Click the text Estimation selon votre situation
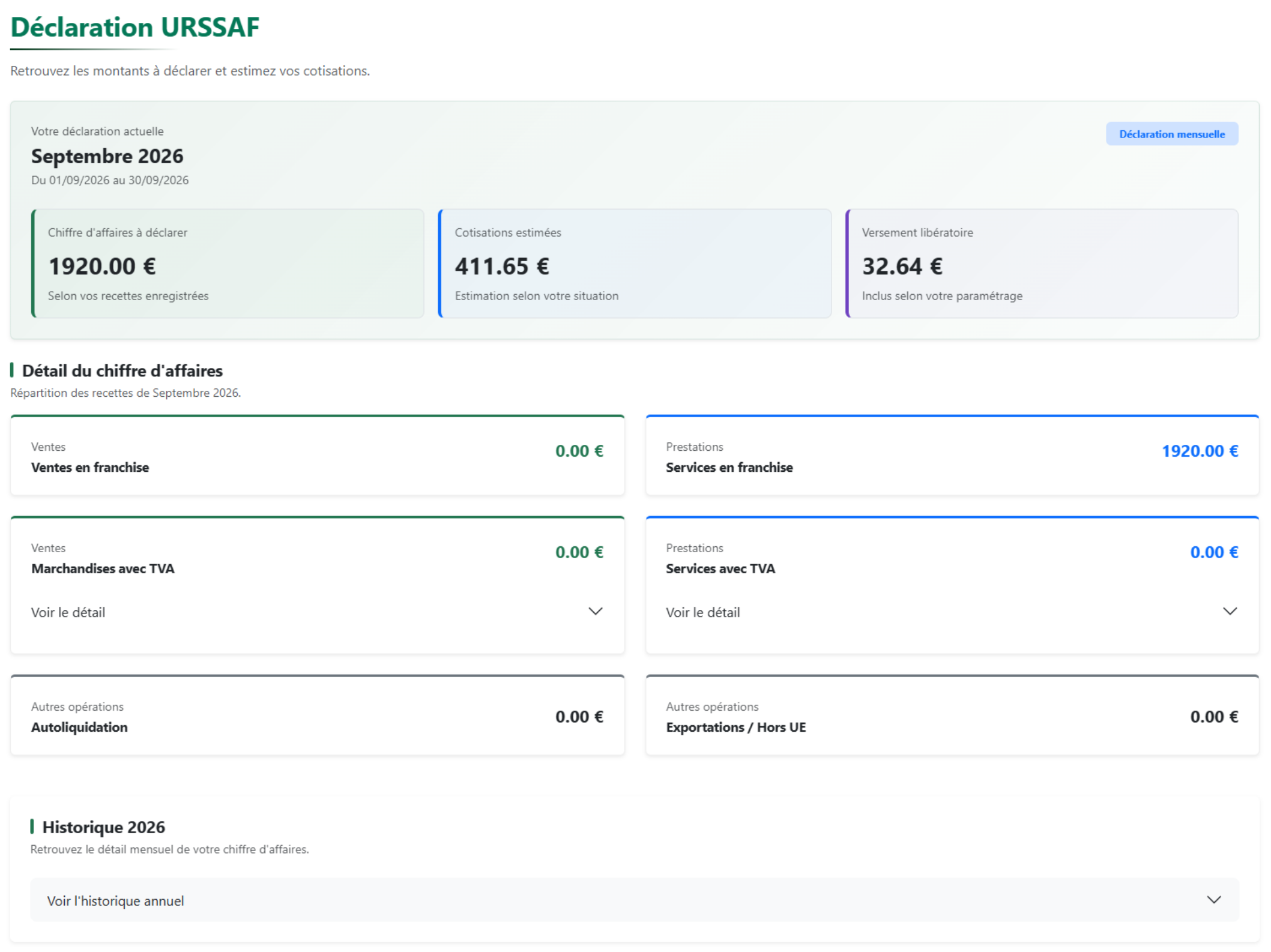This screenshot has height=952, width=1271. [537, 296]
